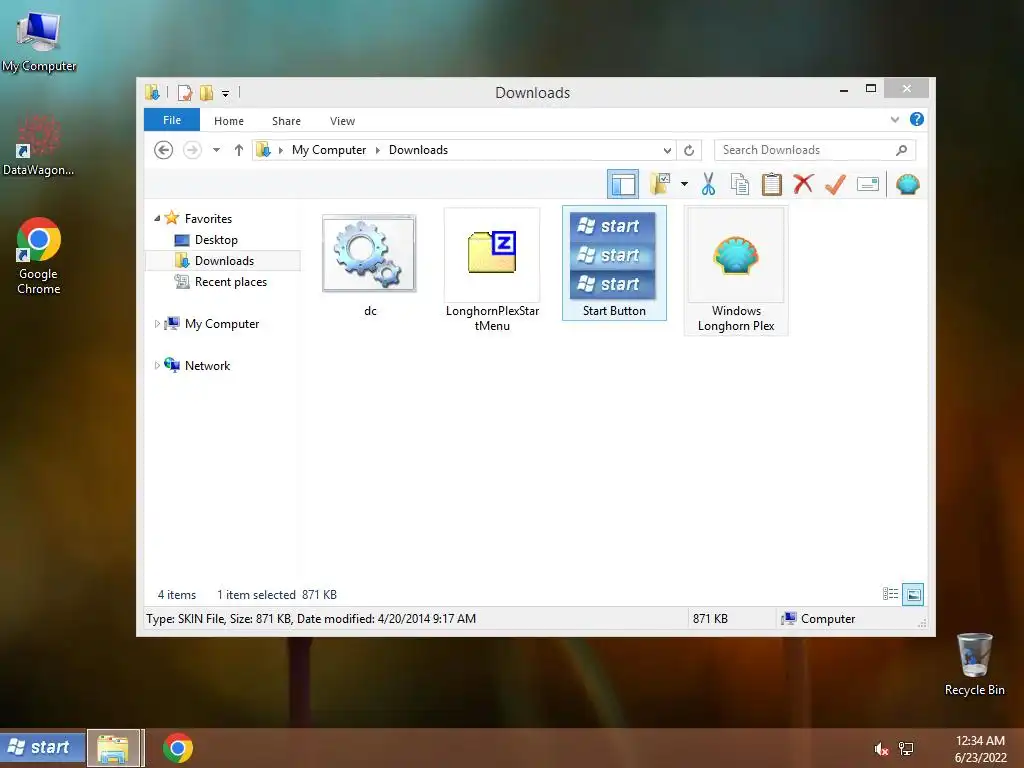This screenshot has height=768, width=1024.
Task: Select the Windows Longhorn Plex file
Action: (736, 271)
